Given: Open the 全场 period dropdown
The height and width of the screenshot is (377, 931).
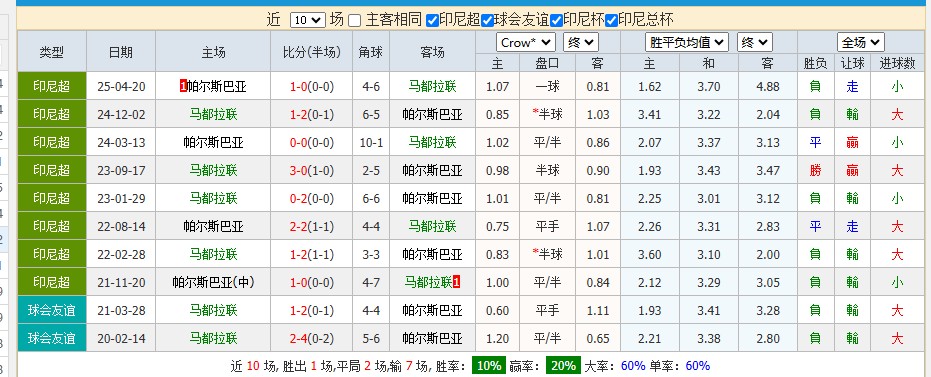Looking at the screenshot, I should (x=861, y=42).
